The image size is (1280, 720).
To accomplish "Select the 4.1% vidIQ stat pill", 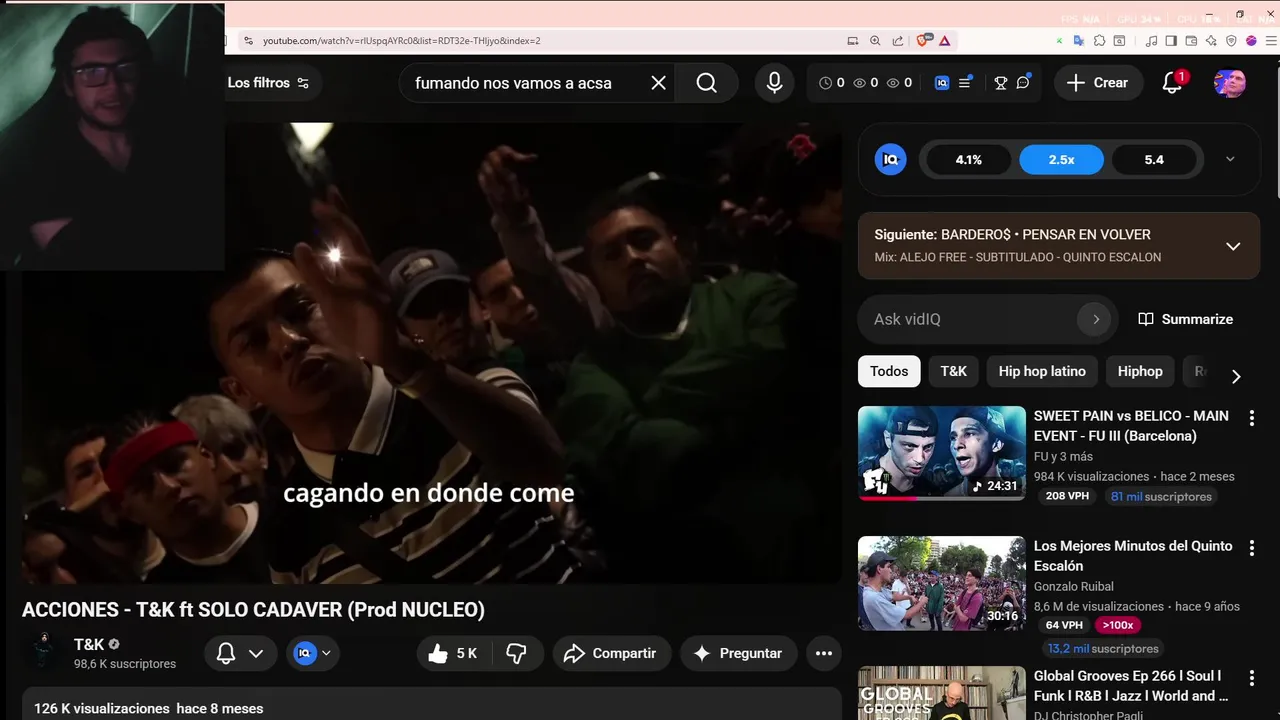I will pos(968,160).
